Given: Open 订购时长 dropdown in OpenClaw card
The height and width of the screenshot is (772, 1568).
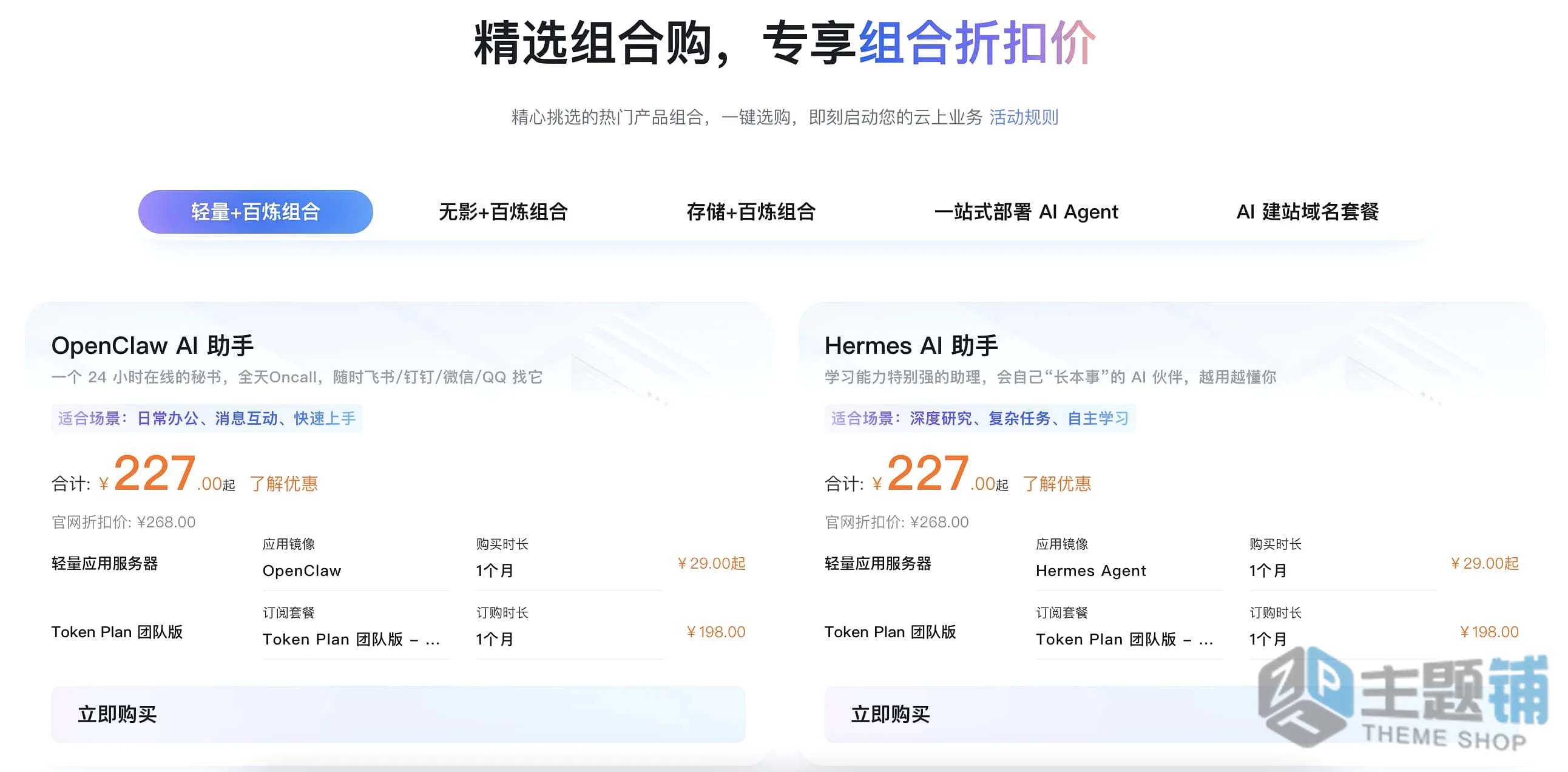Looking at the screenshot, I should 569,639.
